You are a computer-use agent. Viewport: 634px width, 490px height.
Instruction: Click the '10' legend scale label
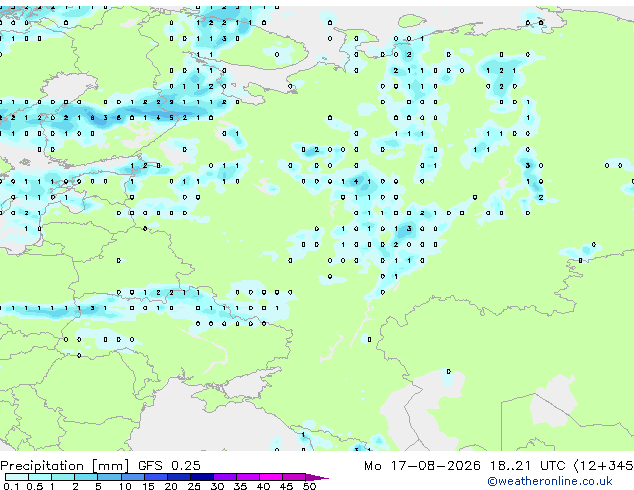125,486
